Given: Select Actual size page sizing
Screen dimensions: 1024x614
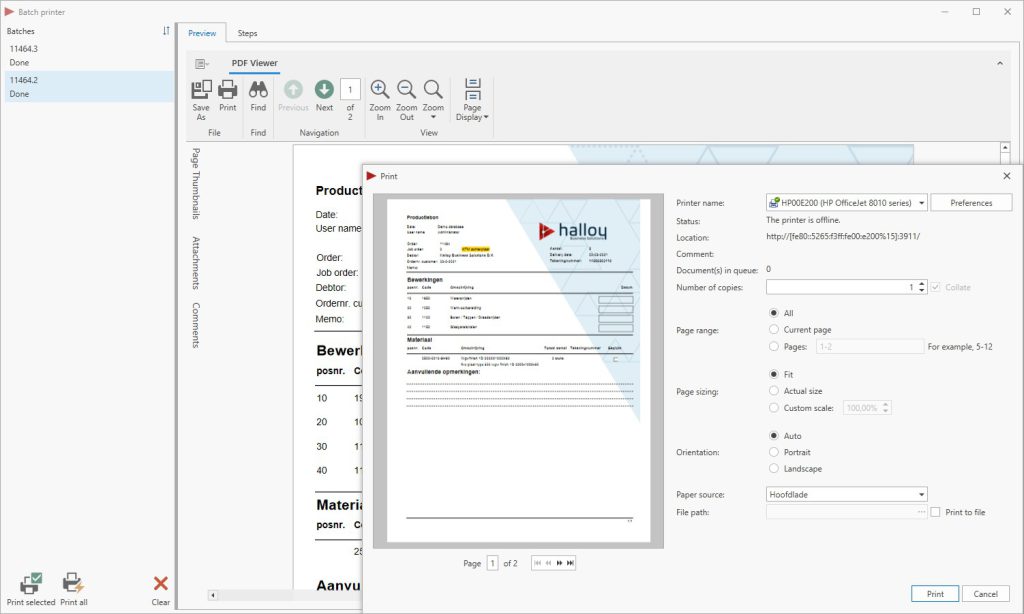Looking at the screenshot, I should (774, 391).
